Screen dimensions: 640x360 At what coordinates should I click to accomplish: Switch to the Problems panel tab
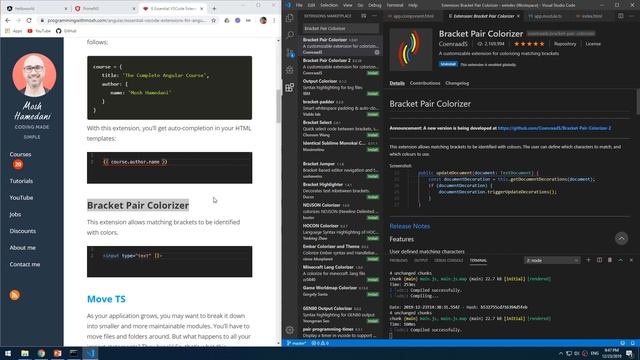coord(398,260)
